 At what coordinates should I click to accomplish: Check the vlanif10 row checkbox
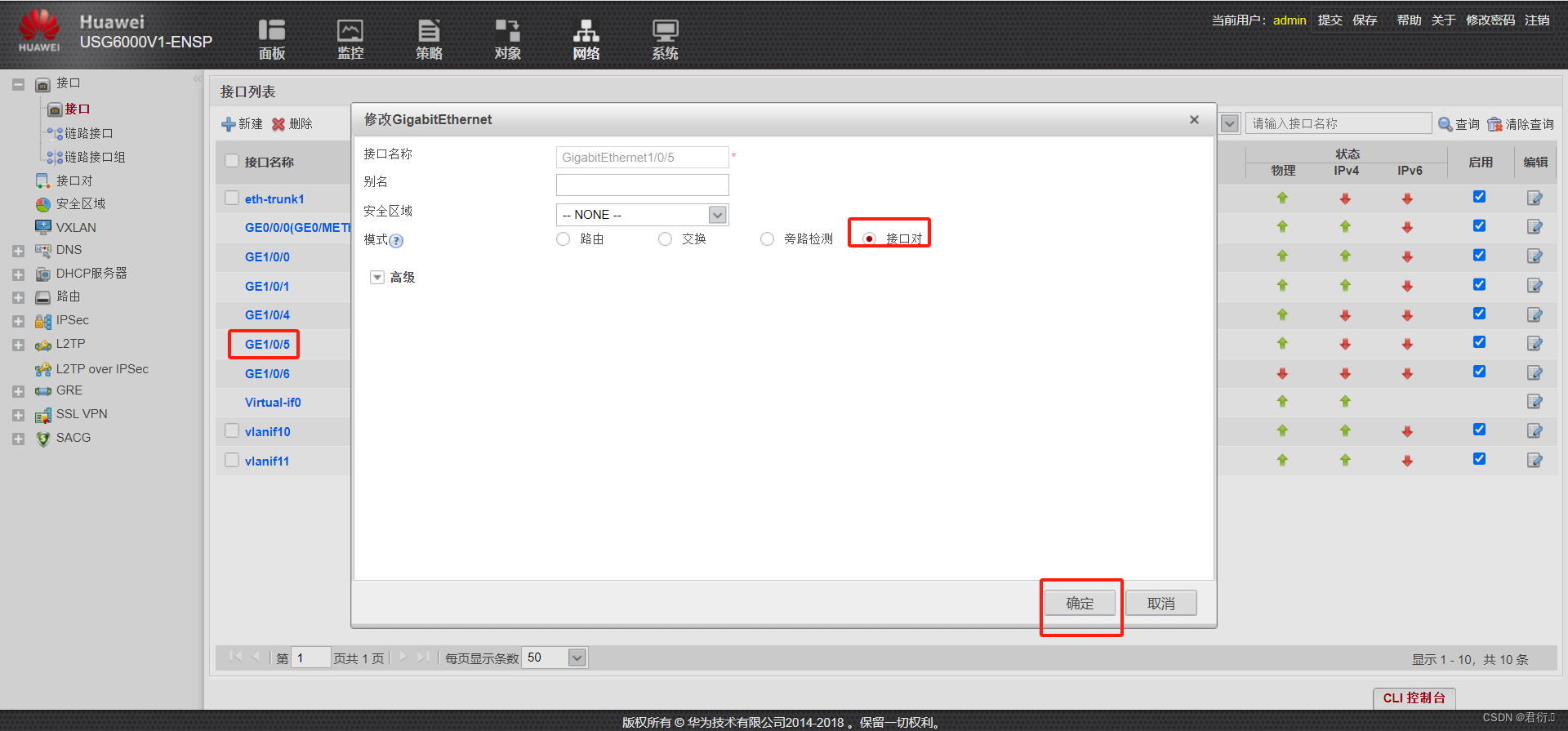pyautogui.click(x=232, y=430)
